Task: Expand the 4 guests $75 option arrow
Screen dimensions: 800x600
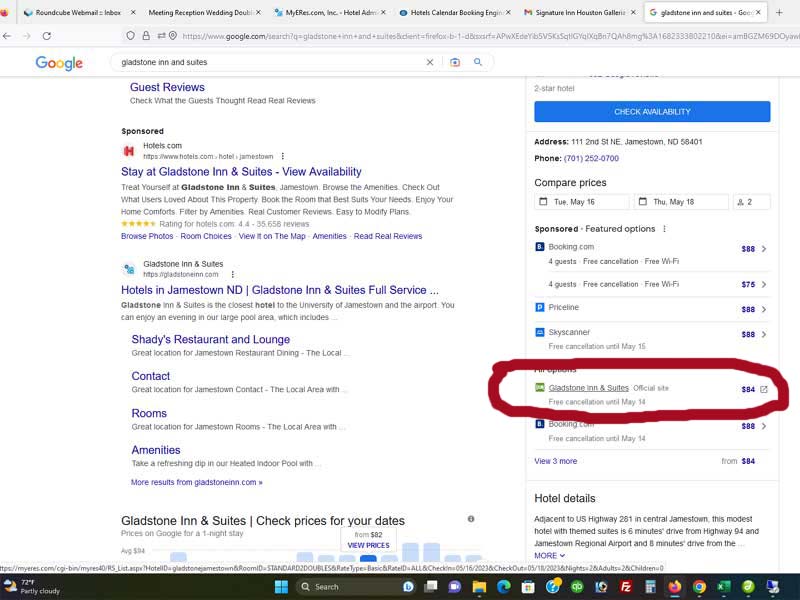Action: [x=764, y=285]
